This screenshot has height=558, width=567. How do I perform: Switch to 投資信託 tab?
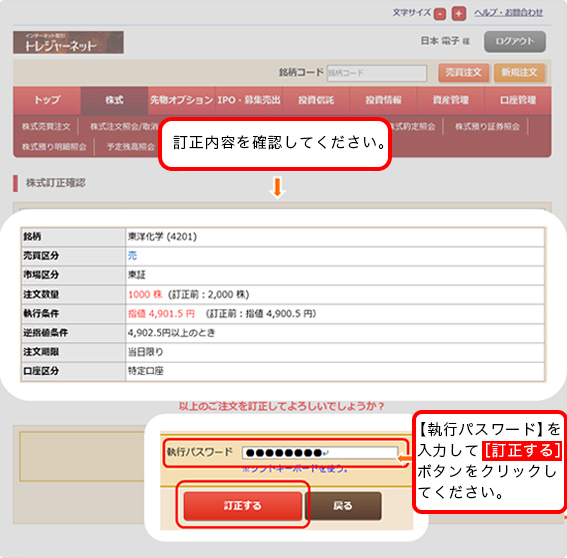[x=316, y=100]
